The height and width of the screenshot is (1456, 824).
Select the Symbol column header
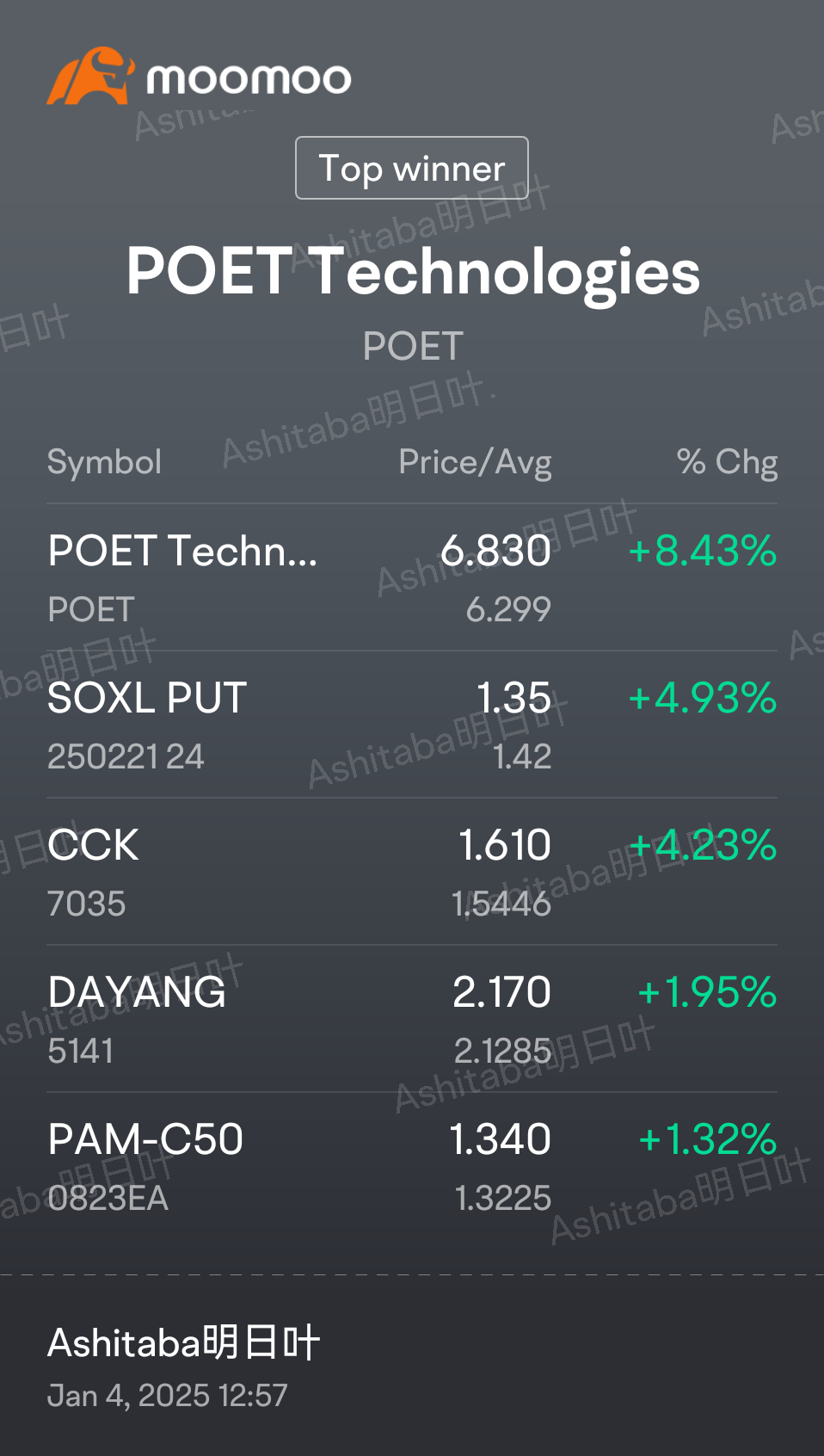tap(104, 462)
